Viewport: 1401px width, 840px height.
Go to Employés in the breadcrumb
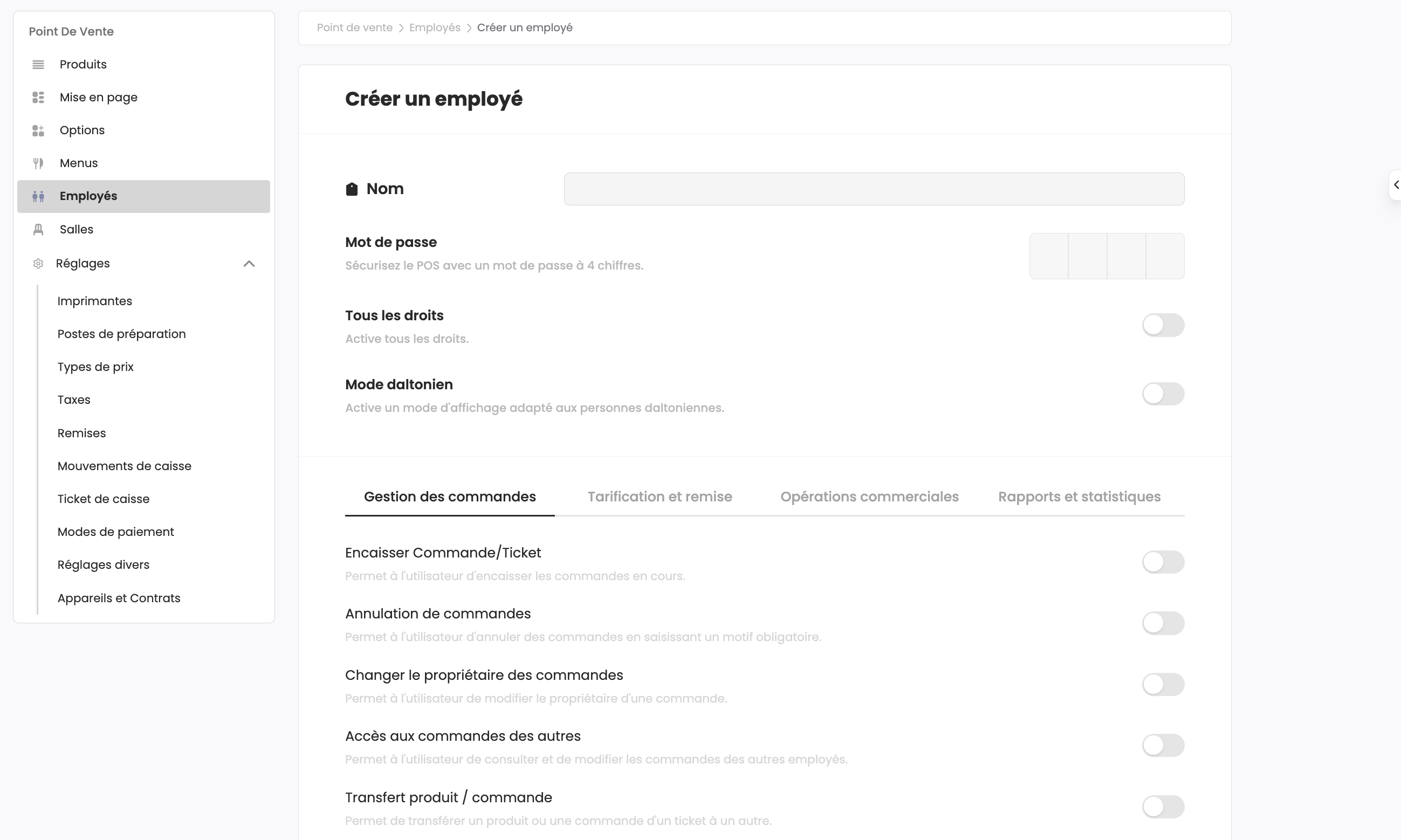[434, 27]
